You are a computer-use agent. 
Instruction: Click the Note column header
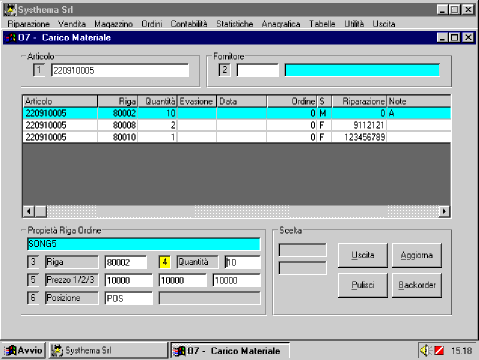coord(419,101)
